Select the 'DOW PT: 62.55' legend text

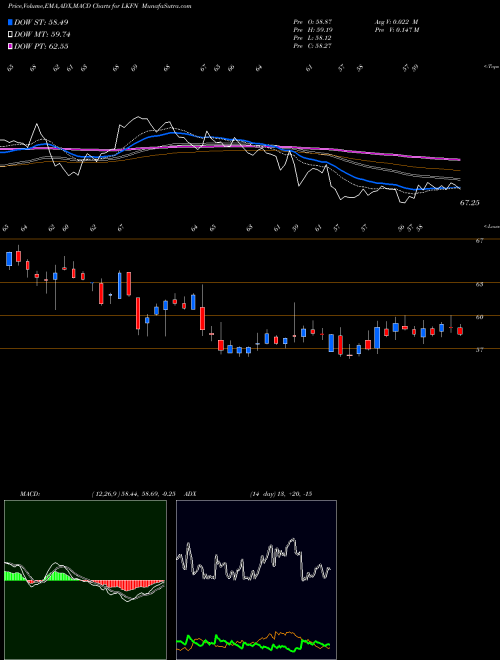(x=41, y=46)
